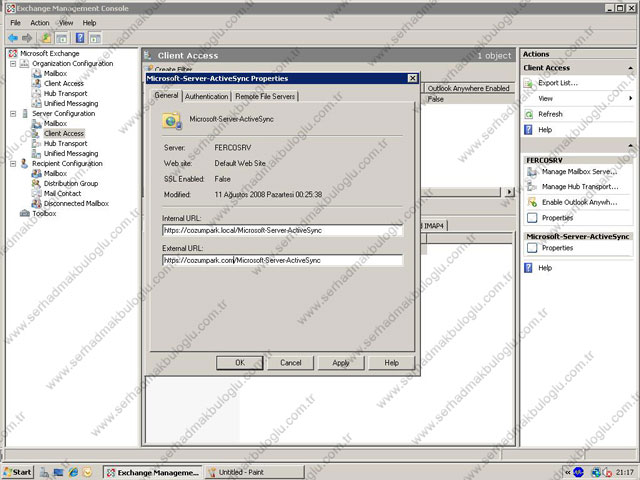Click the dialog Help button

[x=391, y=362]
